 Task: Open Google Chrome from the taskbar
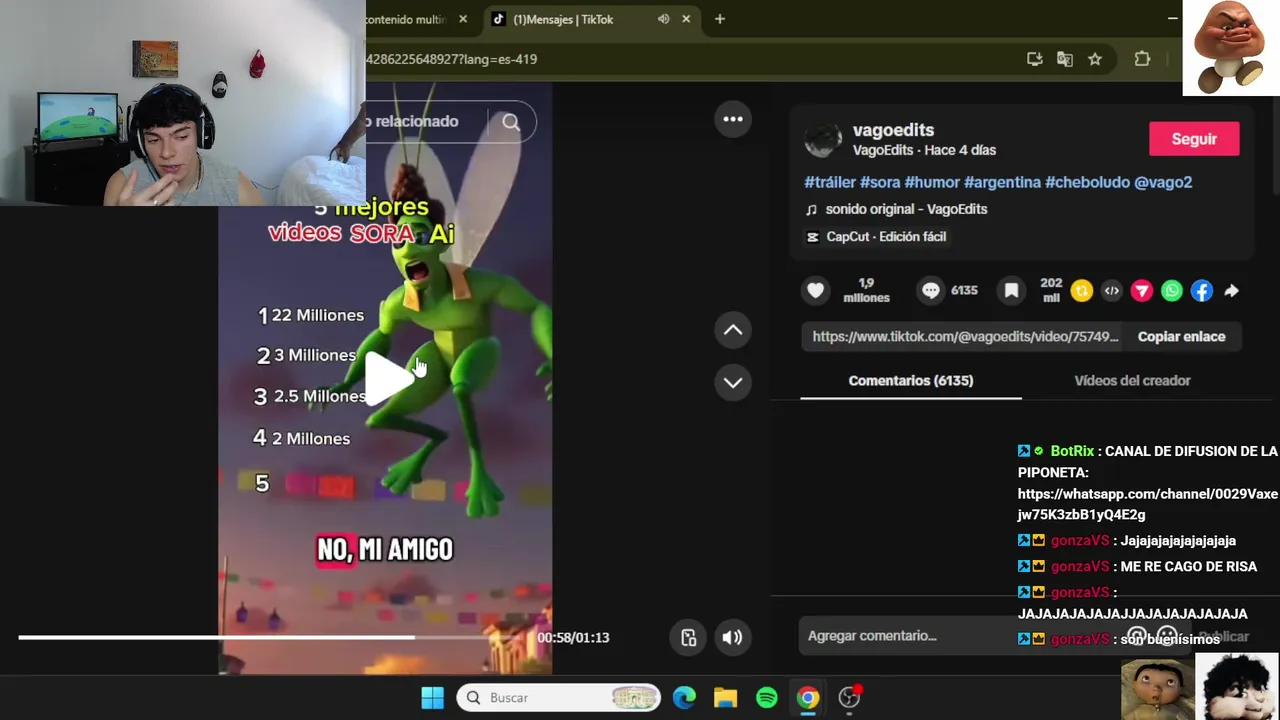[808, 698]
